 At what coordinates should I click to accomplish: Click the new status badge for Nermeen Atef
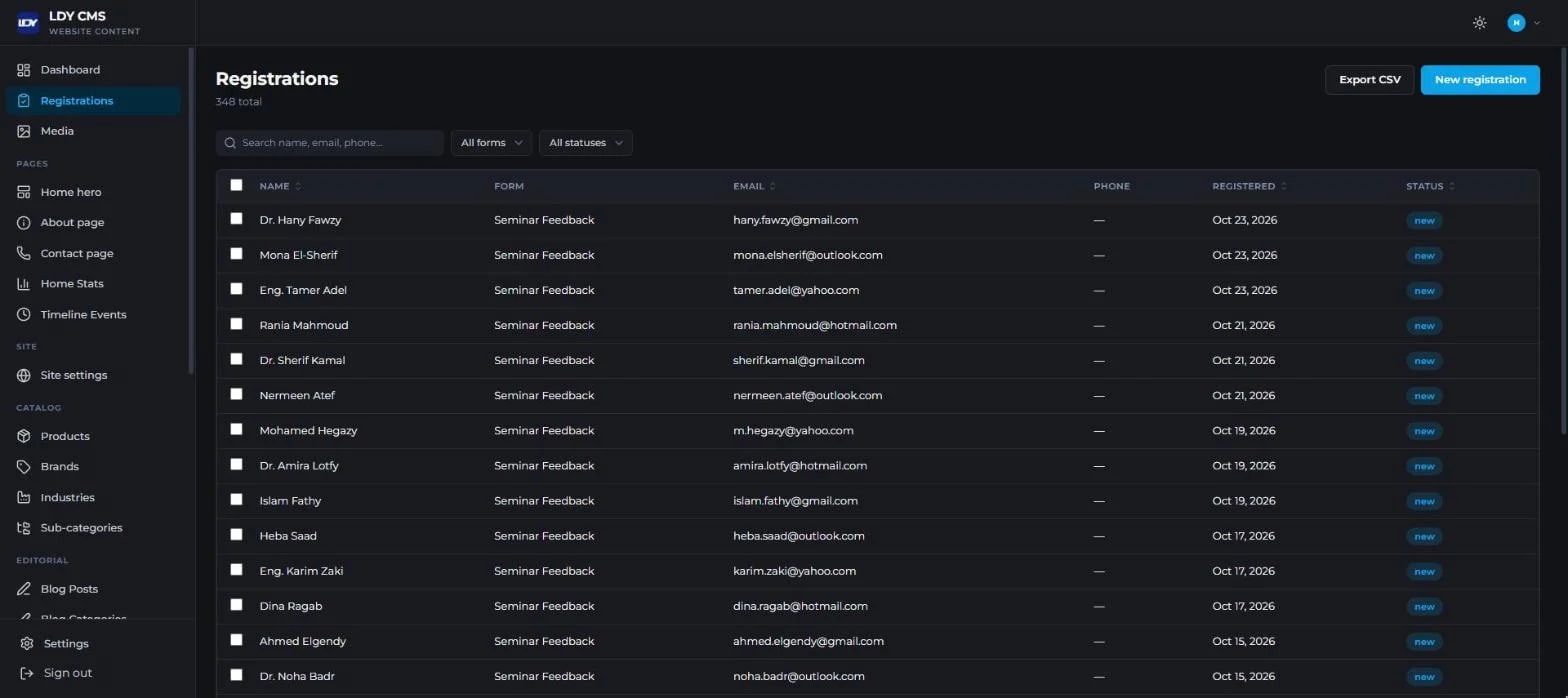coord(1424,396)
